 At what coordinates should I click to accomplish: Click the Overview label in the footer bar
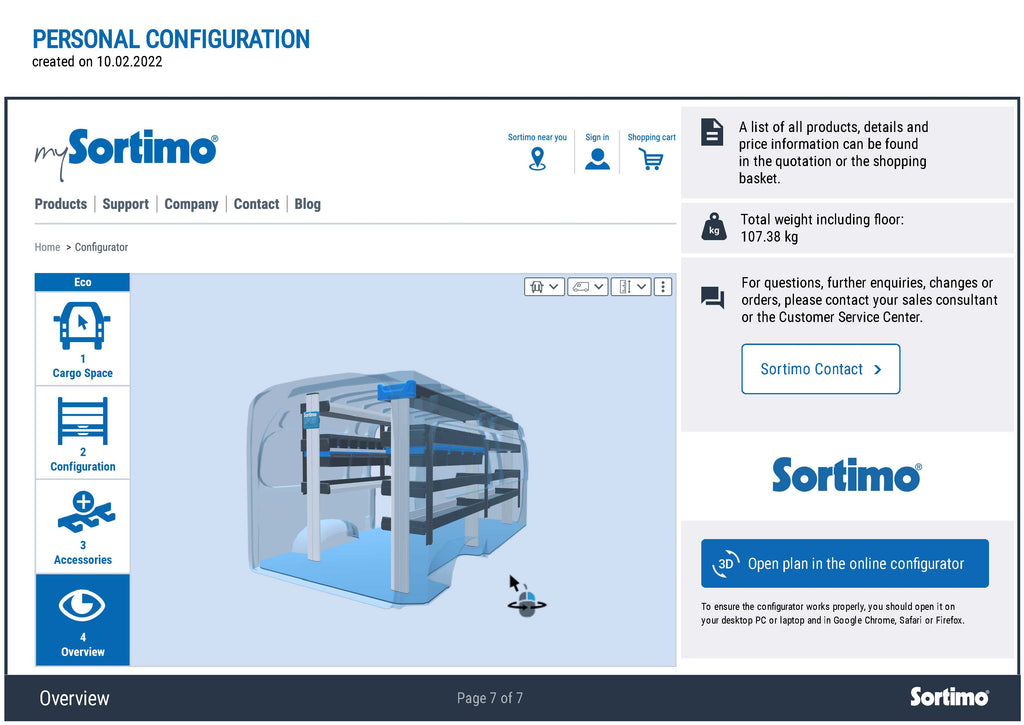[x=74, y=698]
